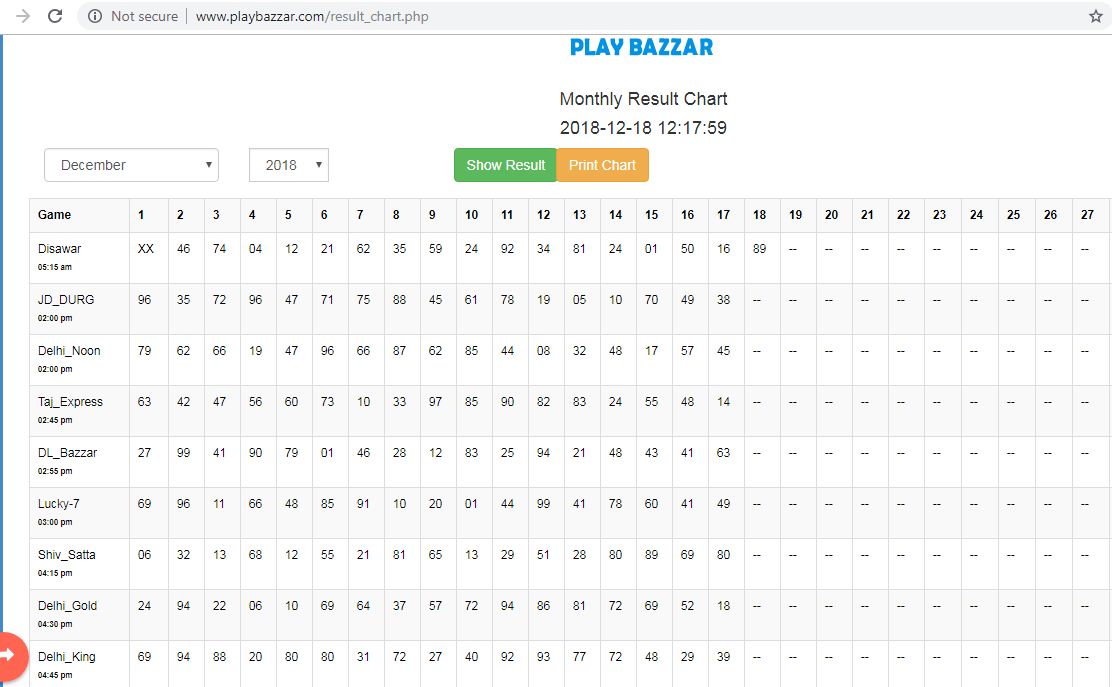The height and width of the screenshot is (687, 1112).
Task: Click Taj_Express day 9 result 97
Action: click(435, 401)
